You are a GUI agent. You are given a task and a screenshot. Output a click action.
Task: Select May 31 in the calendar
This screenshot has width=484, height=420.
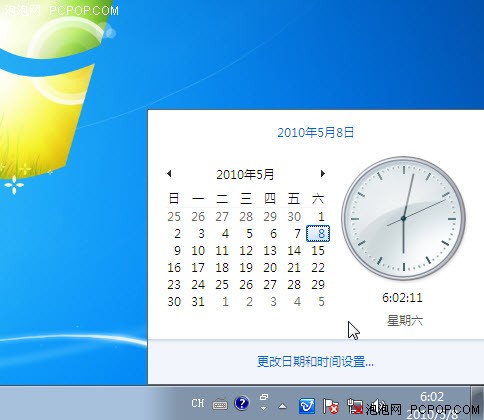point(198,301)
